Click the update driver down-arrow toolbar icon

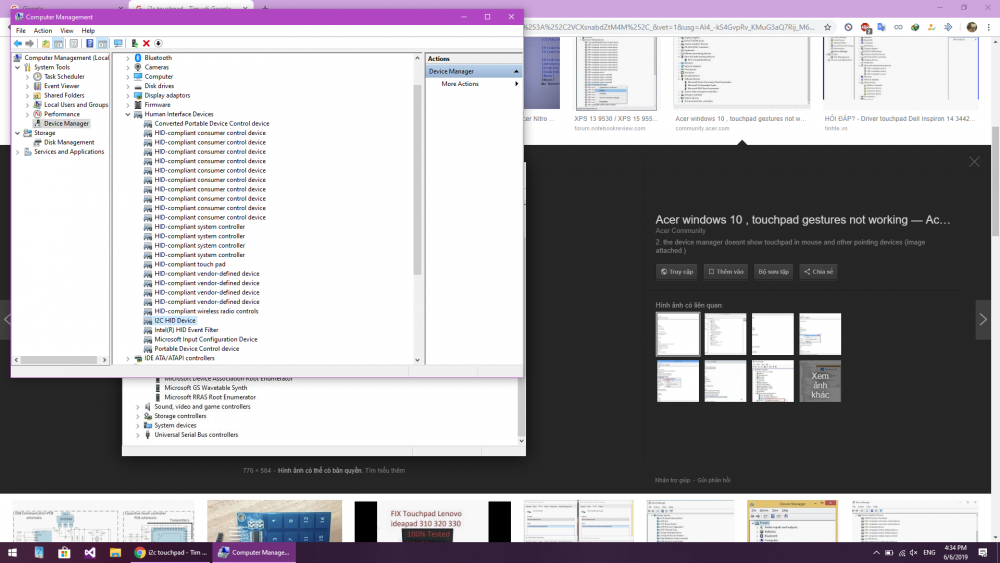click(158, 43)
